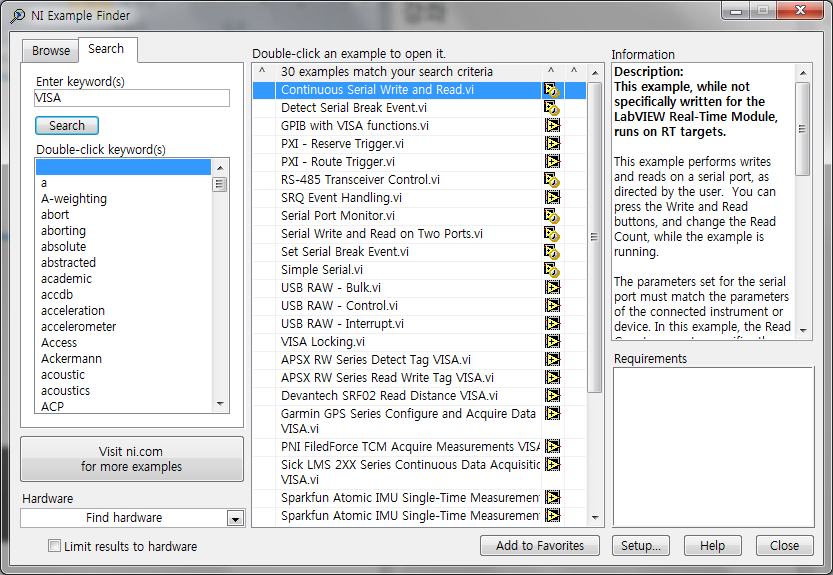Click the VI icon for USB RAW - Control.vi
833x575 pixels.
click(x=552, y=306)
